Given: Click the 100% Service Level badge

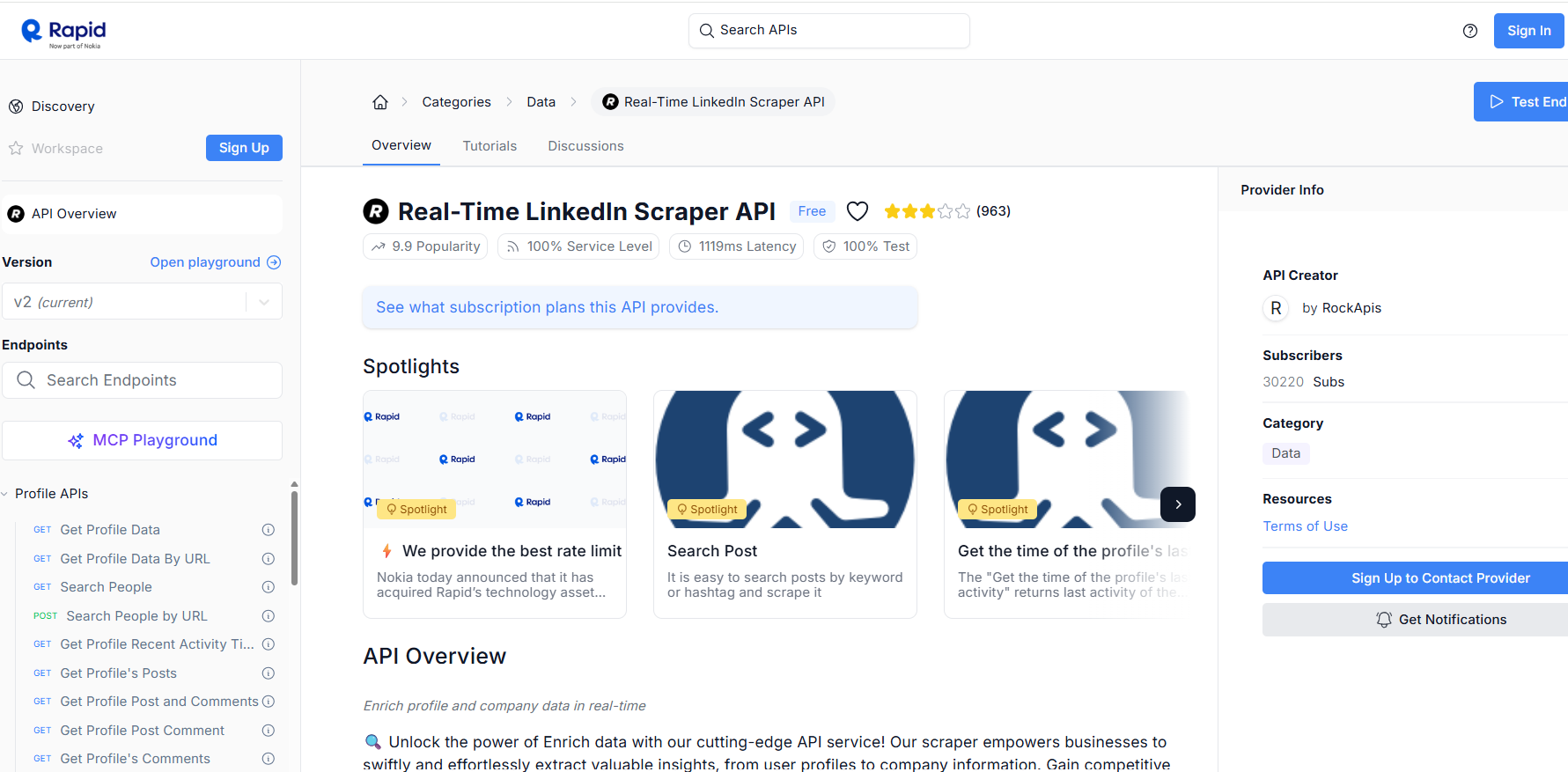Looking at the screenshot, I should [578, 246].
